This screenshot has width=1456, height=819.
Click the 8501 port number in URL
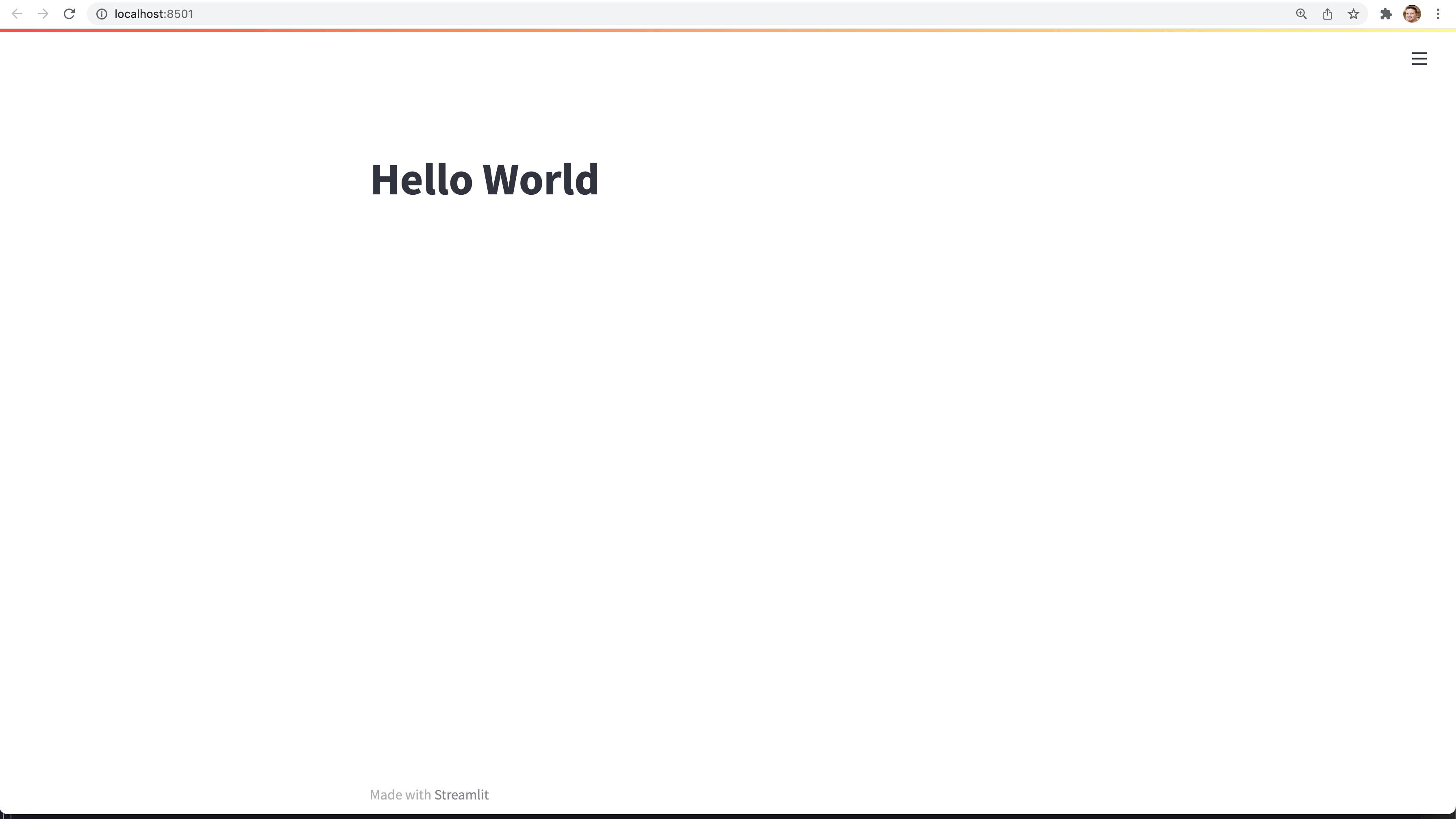180,14
